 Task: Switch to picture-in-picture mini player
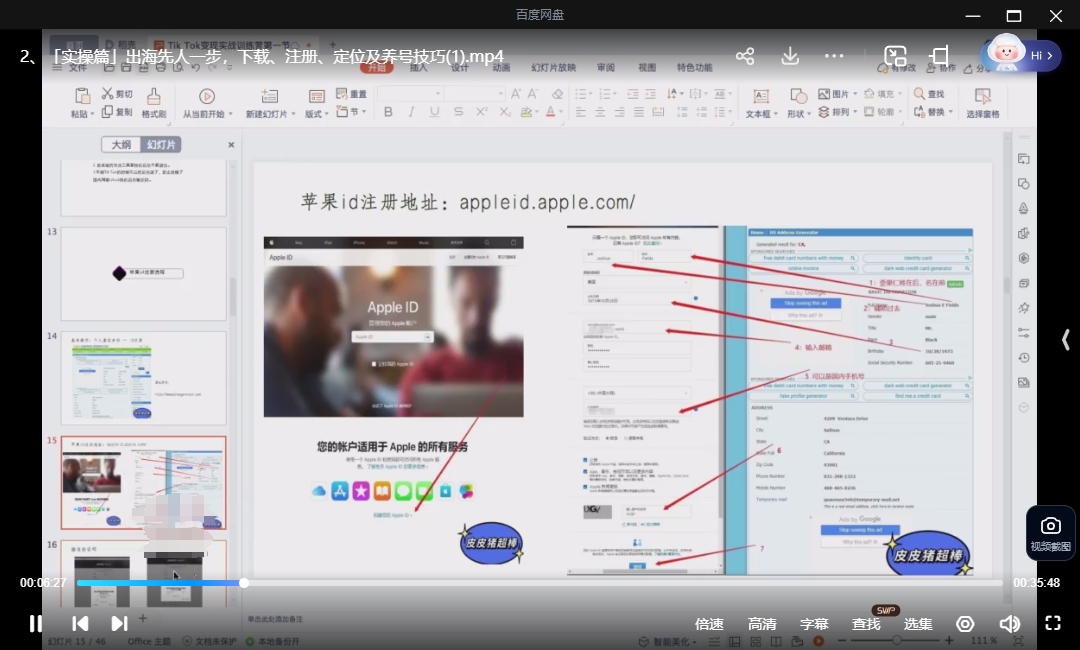[x=895, y=56]
